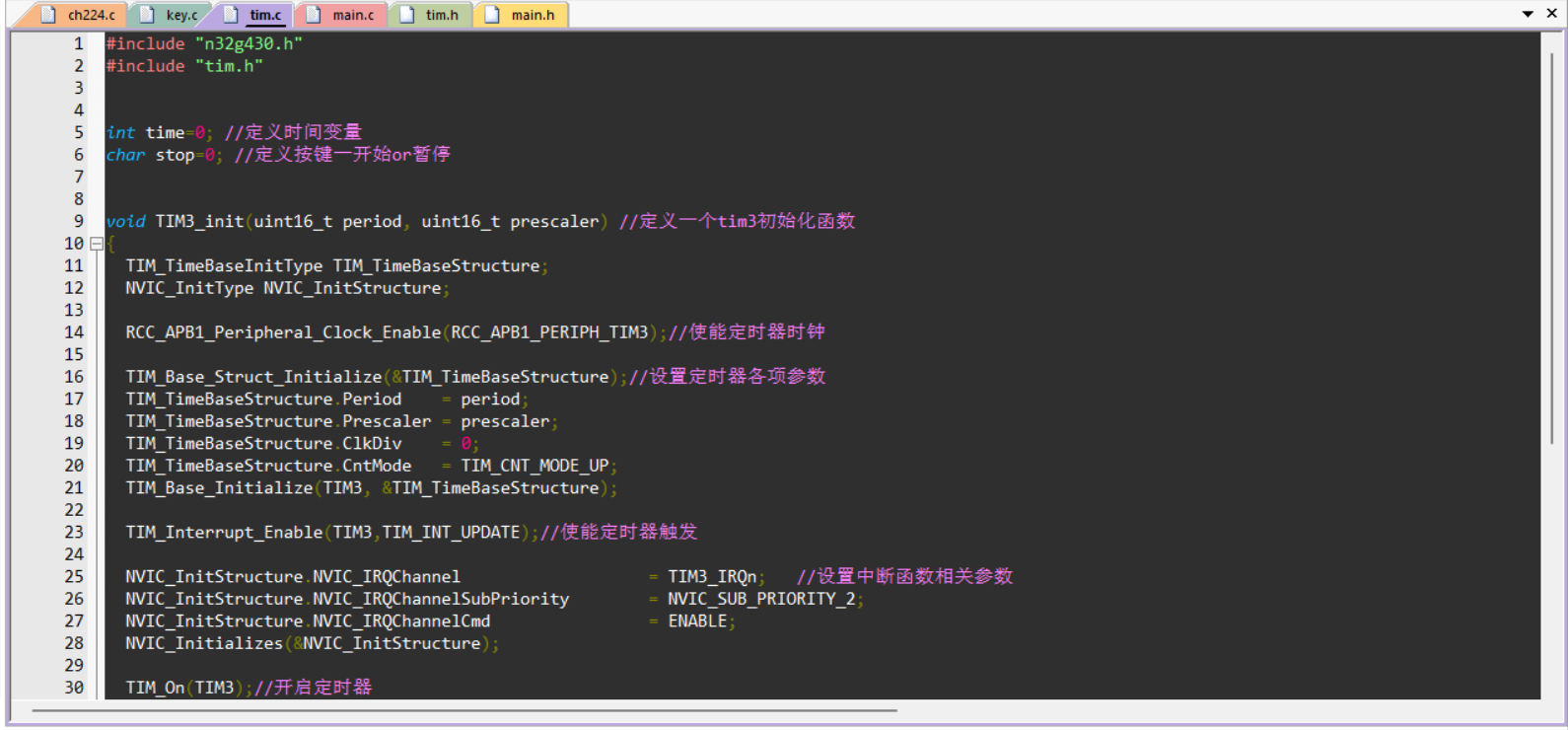Viewport: 1568px width, 730px height.
Task: Click line number 14 in the margin
Action: 74,332
